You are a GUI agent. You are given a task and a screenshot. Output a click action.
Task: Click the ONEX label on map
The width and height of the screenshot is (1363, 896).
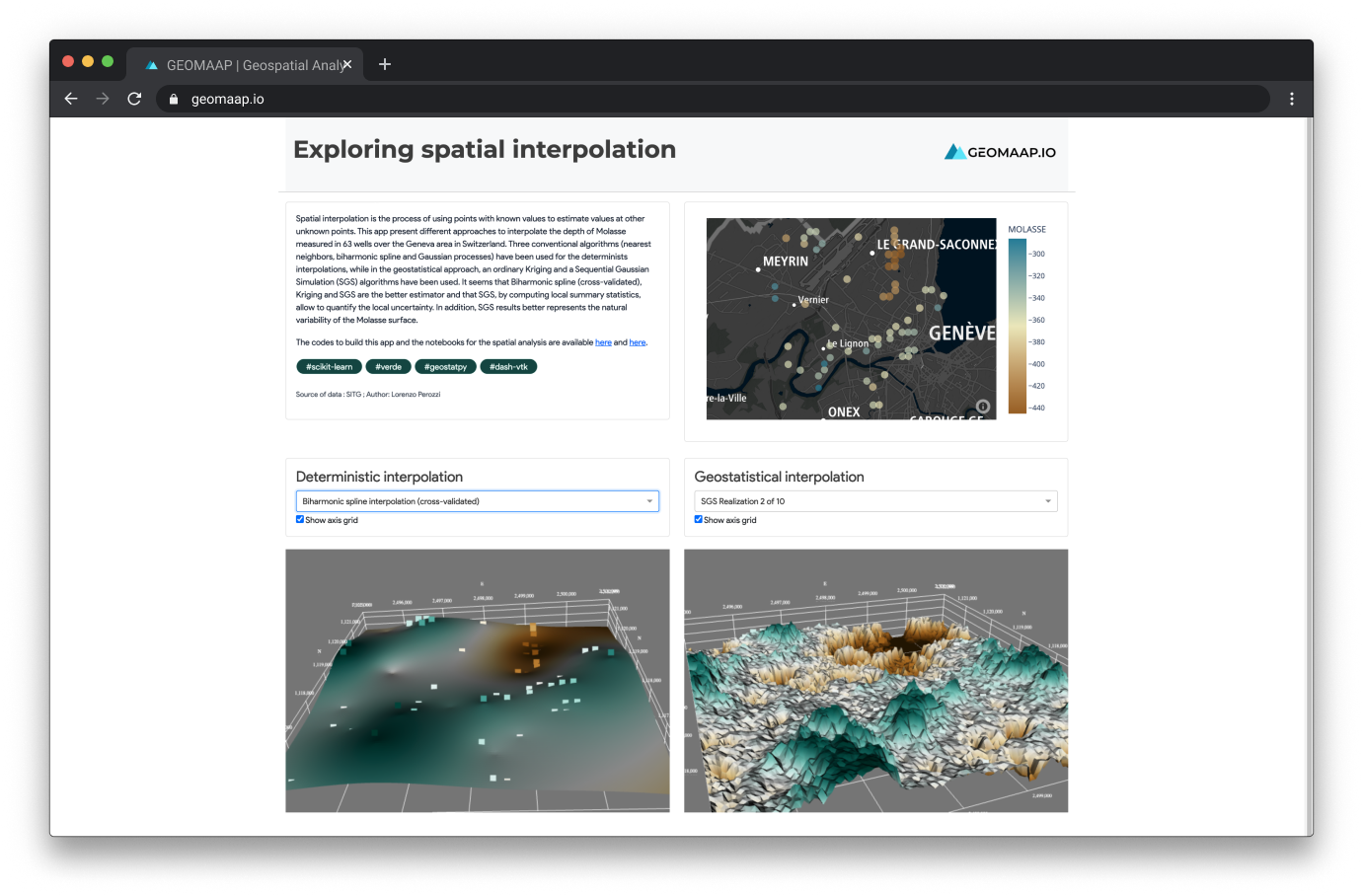click(844, 412)
